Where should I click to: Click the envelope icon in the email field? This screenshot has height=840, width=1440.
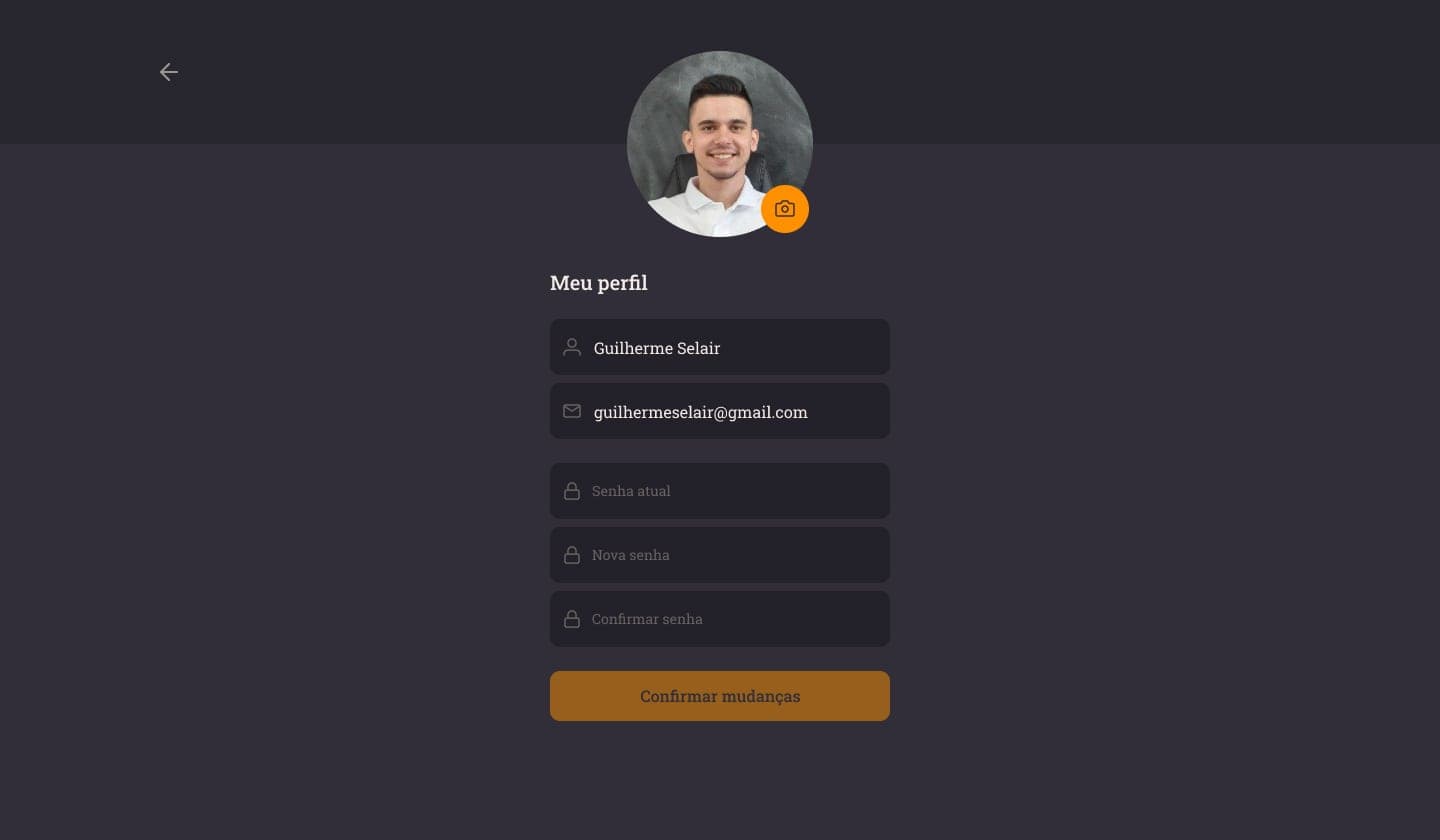click(x=572, y=411)
